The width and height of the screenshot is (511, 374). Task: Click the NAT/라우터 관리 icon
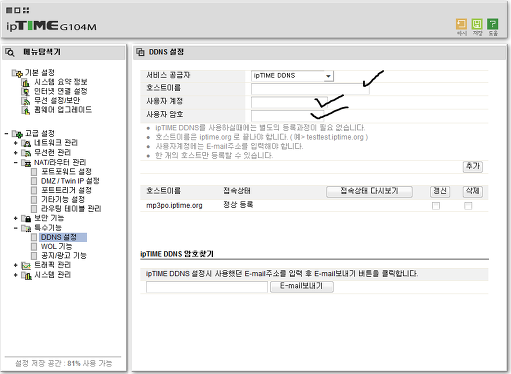point(26,162)
